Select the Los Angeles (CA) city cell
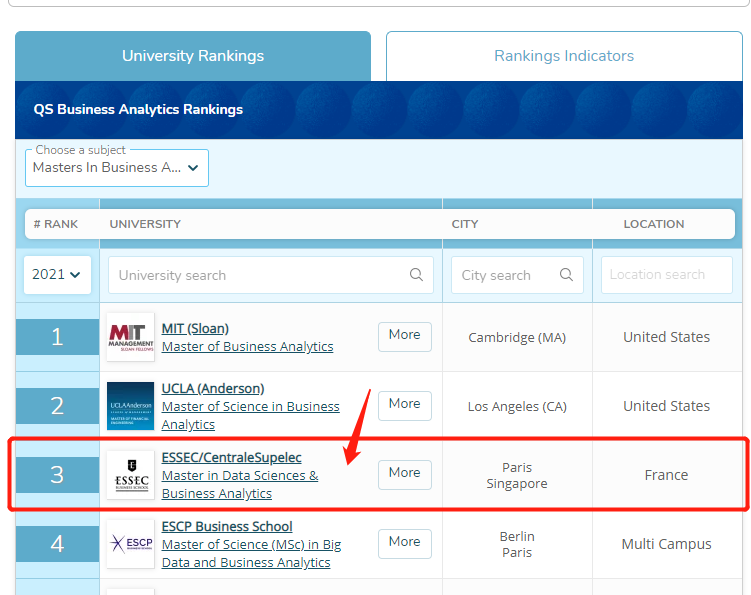751x595 pixels. coord(517,406)
